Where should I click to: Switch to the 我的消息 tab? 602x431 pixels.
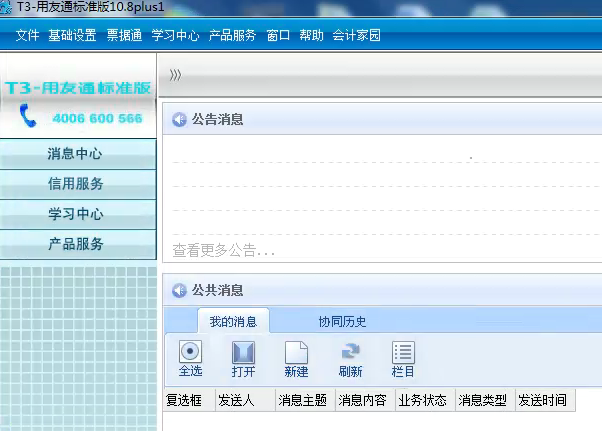[x=233, y=321]
